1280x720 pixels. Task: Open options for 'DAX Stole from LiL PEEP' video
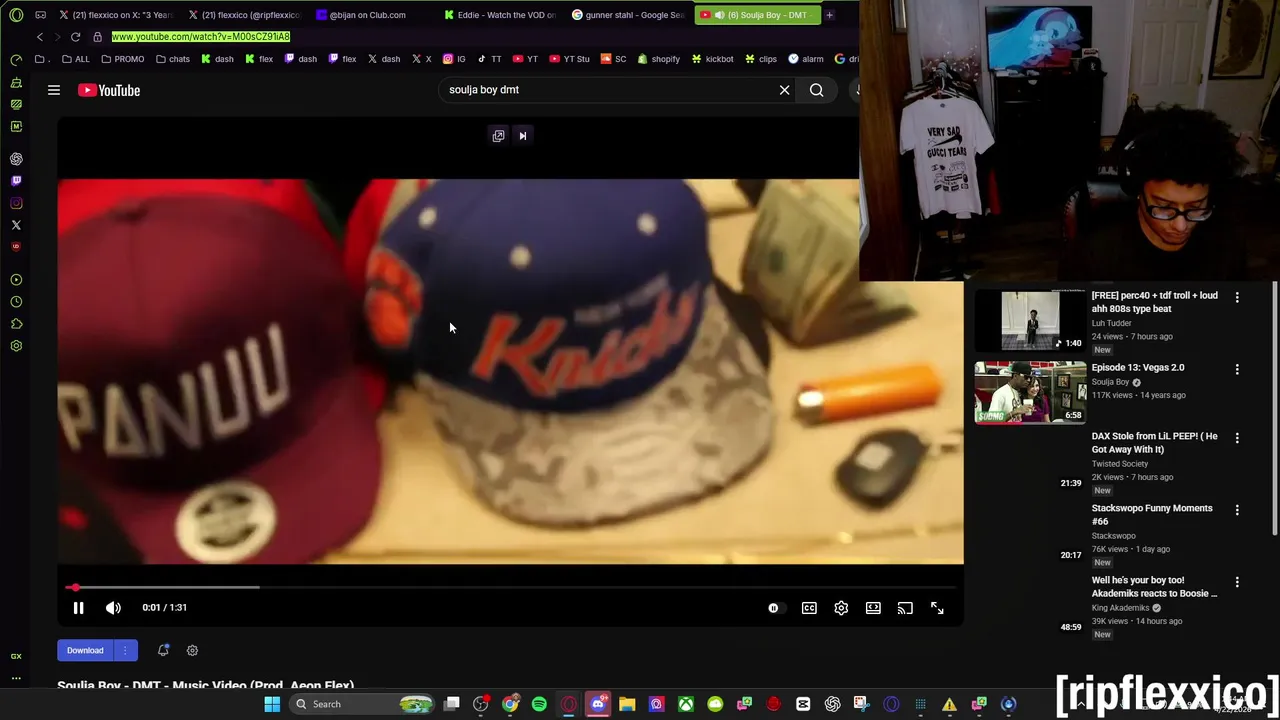(x=1237, y=438)
